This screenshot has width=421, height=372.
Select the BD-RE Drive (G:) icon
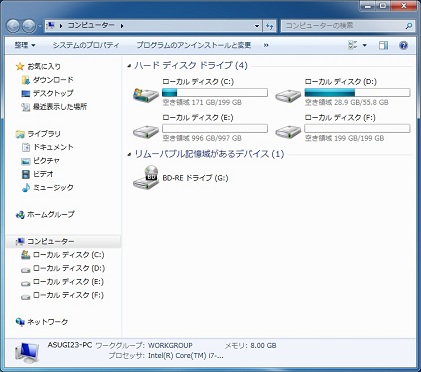(x=146, y=177)
